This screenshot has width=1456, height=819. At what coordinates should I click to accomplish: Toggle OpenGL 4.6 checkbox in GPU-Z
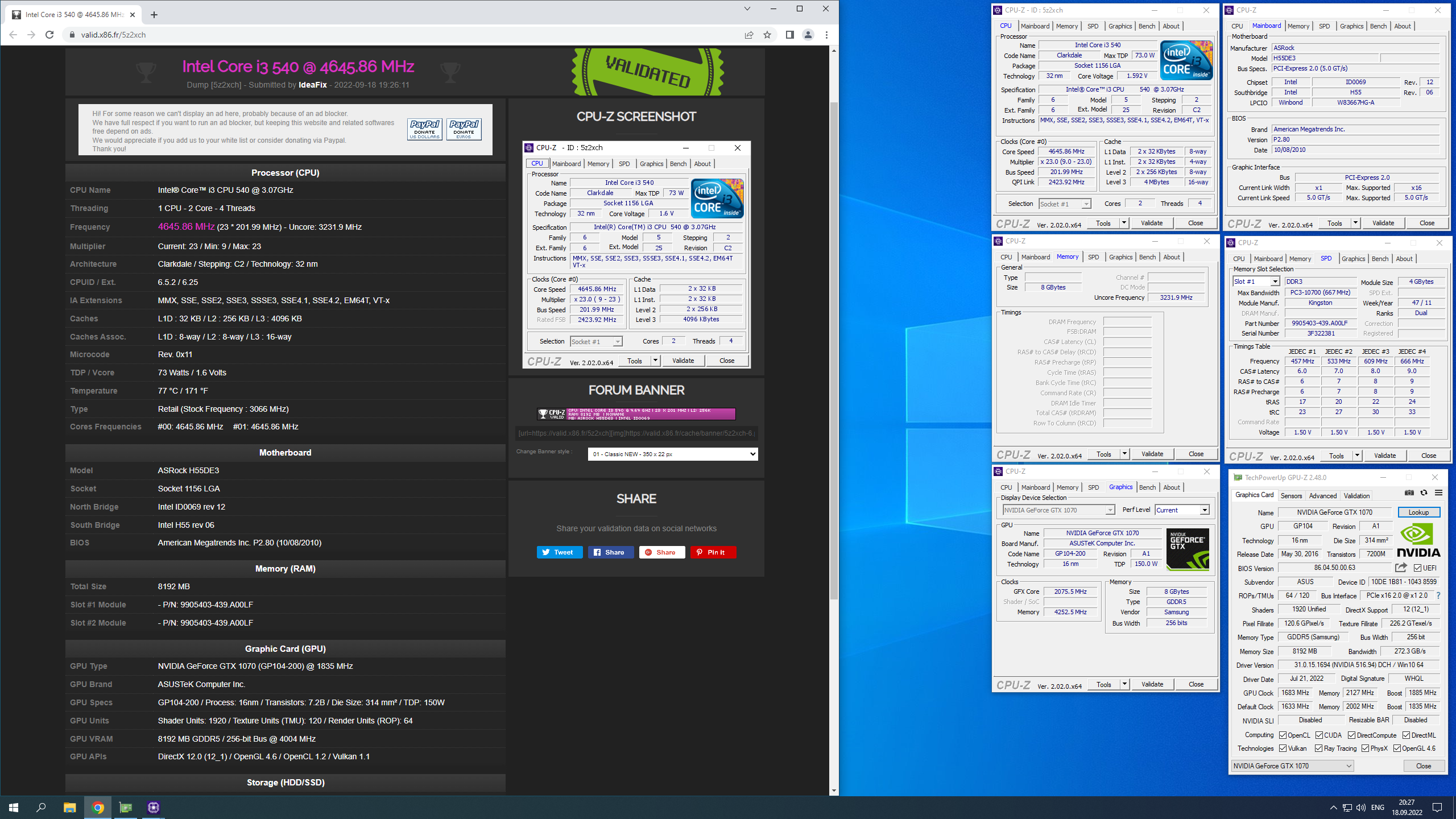1397,748
